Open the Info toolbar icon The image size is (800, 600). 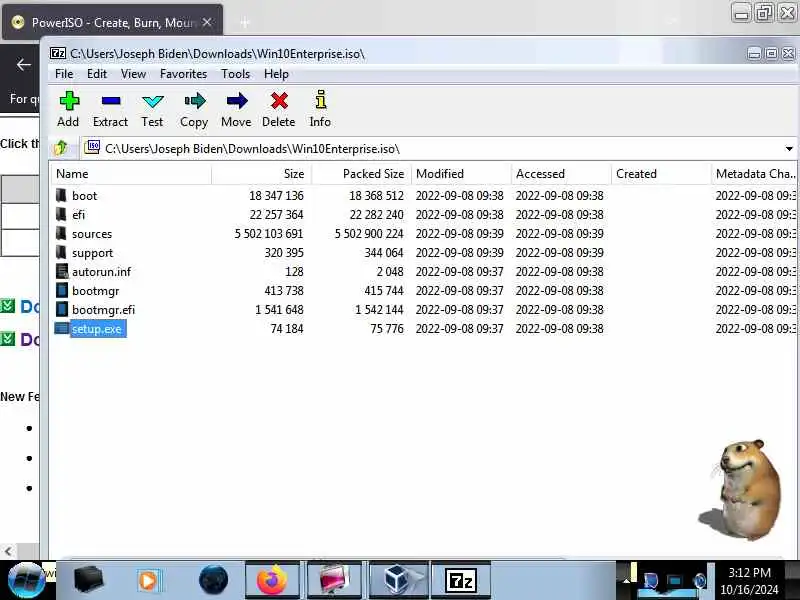click(320, 100)
